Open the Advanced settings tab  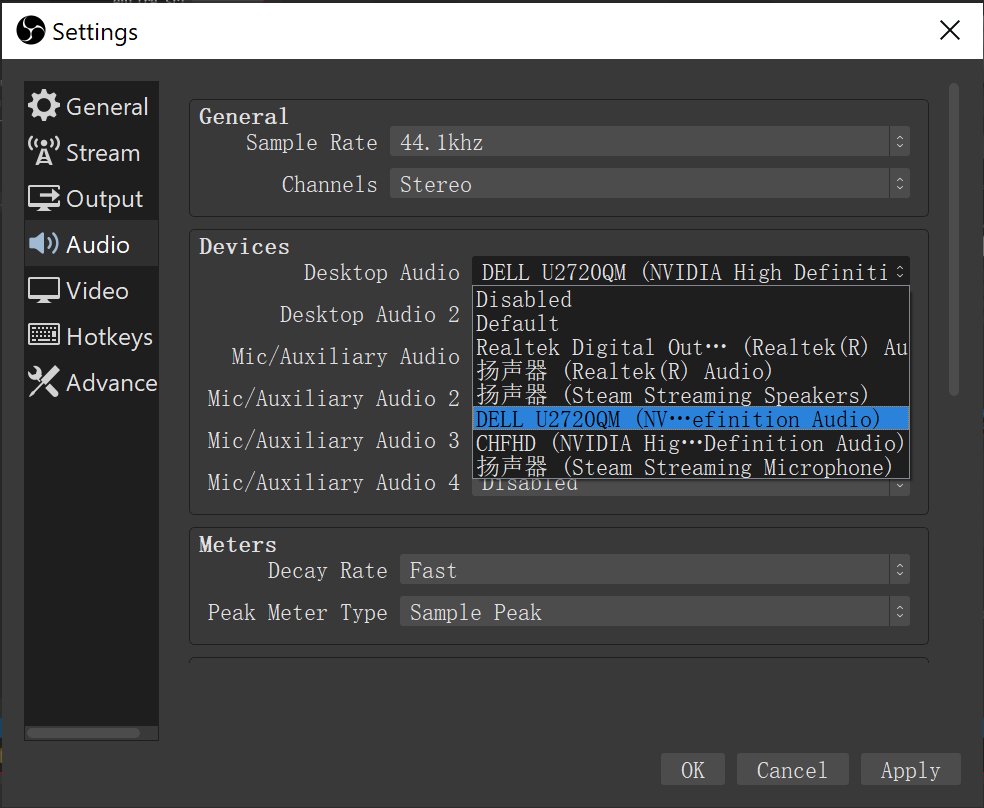pos(91,382)
